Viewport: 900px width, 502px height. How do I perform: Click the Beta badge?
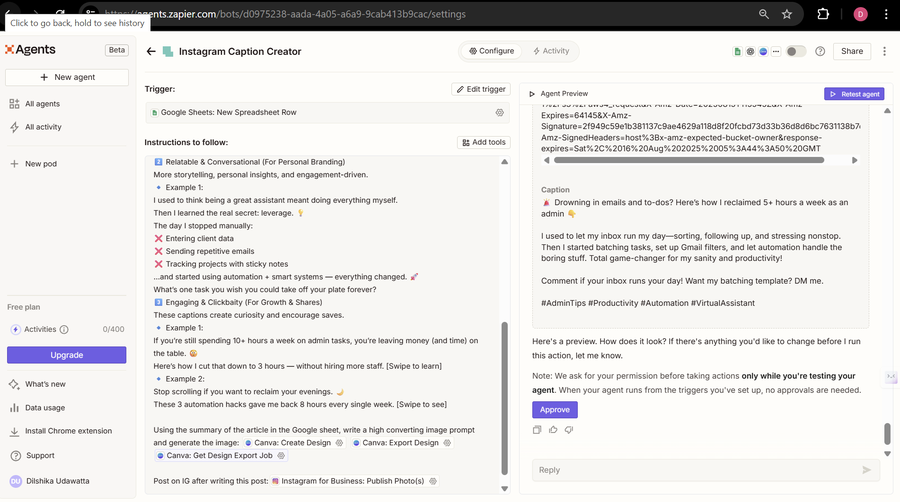[x=117, y=50]
